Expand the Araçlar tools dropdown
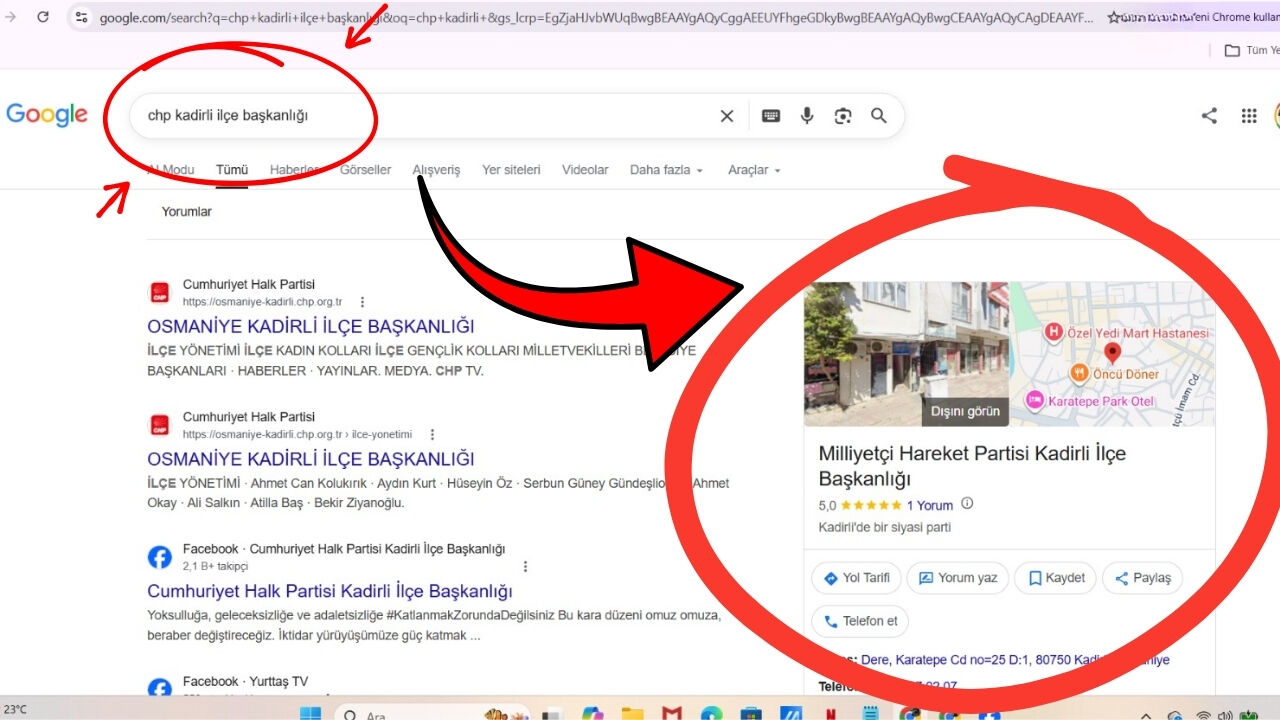1280x720 pixels. [754, 170]
